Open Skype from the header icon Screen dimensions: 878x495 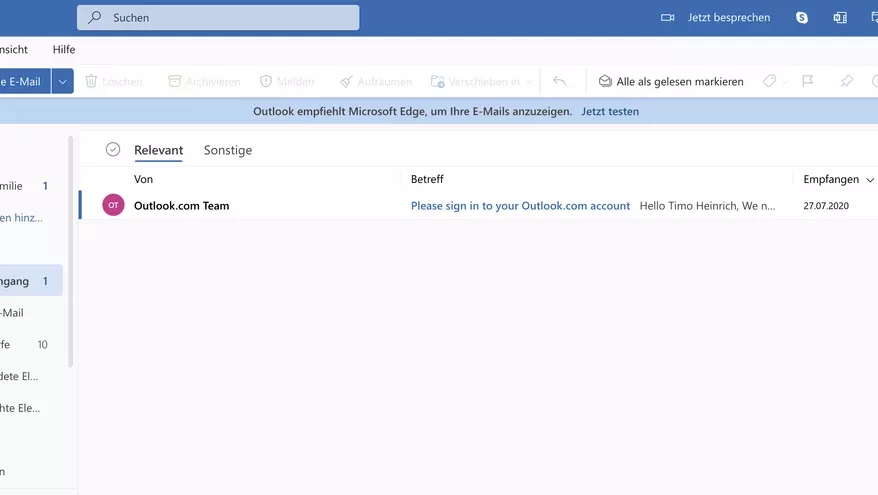(802, 17)
